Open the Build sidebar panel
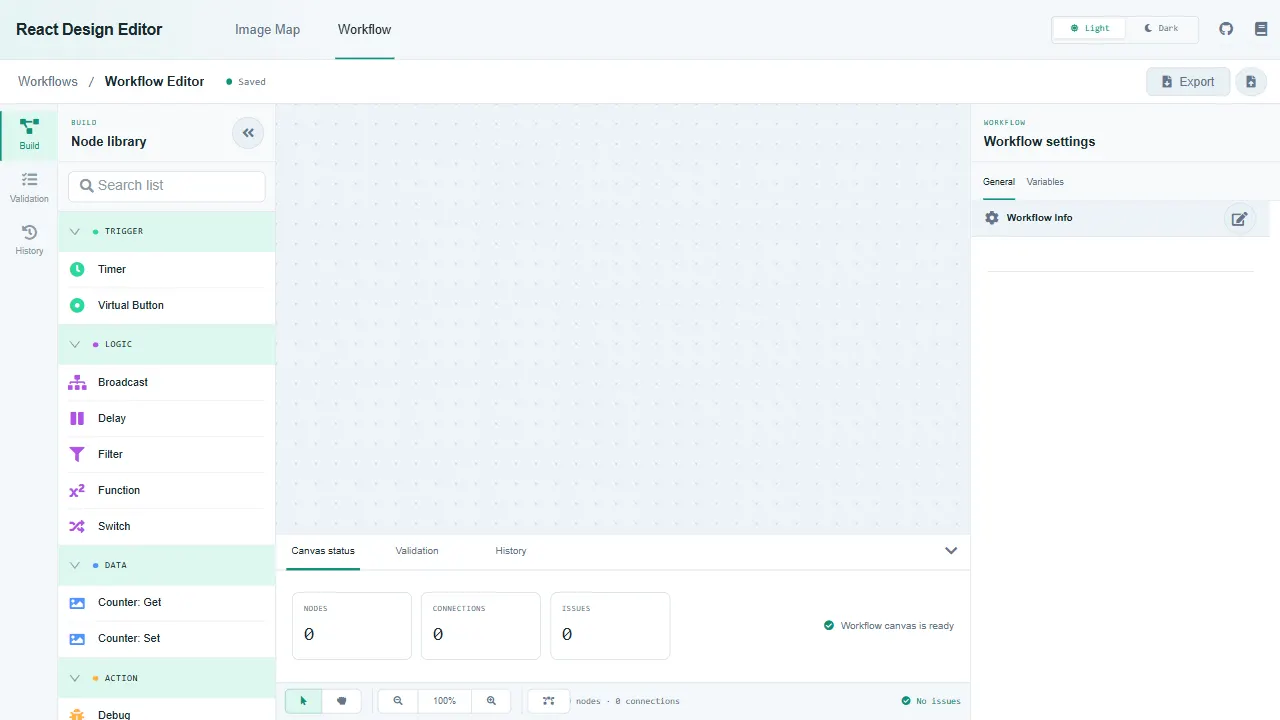Viewport: 1280px width, 720px height. pos(29,135)
